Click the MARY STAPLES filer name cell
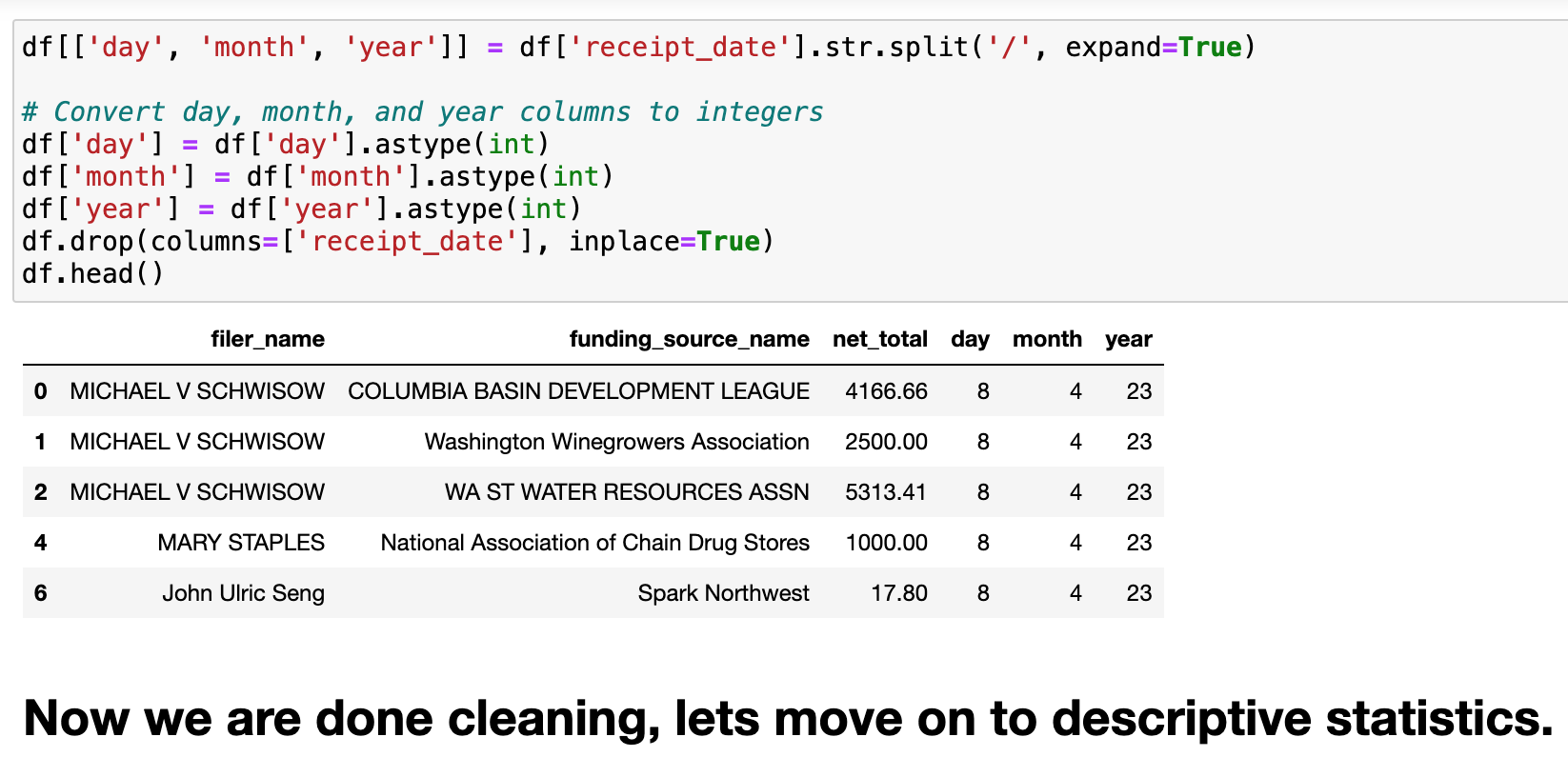The image size is (1568, 777). pyautogui.click(x=241, y=543)
